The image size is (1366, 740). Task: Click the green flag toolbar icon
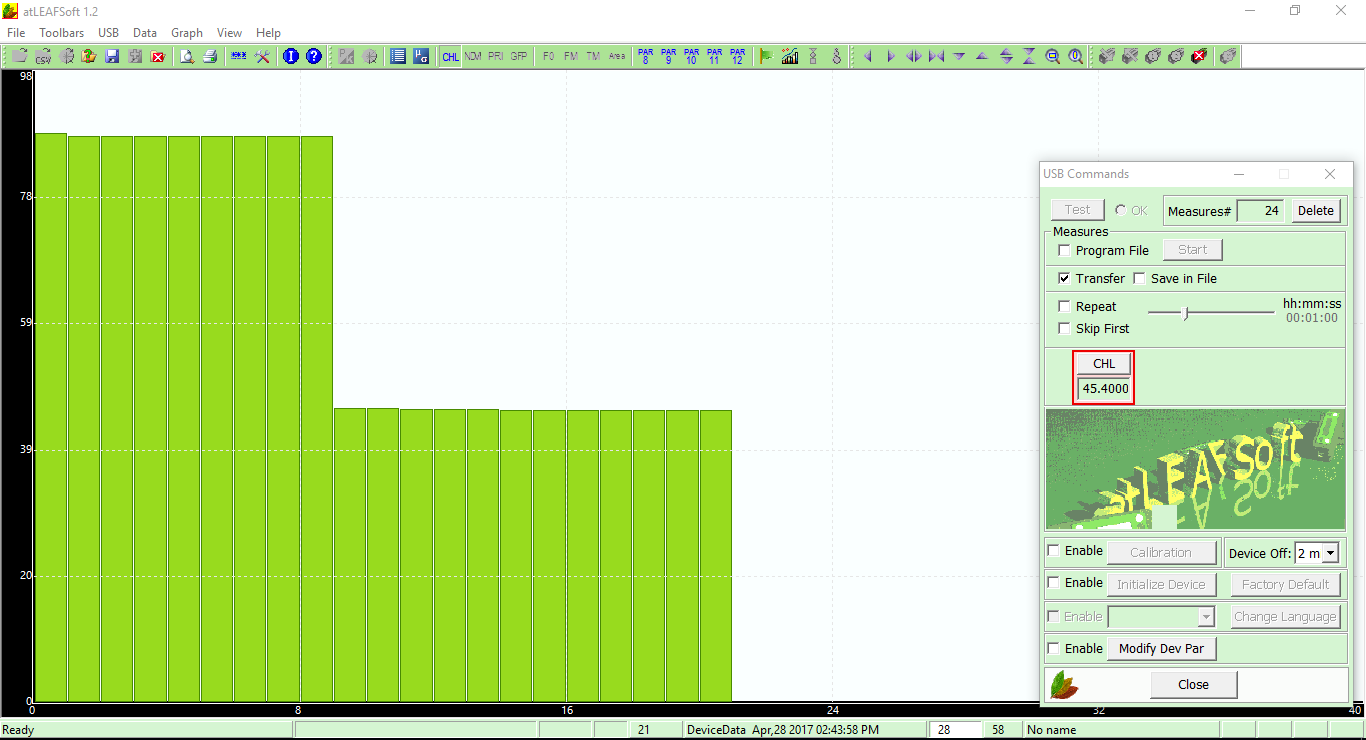766,57
